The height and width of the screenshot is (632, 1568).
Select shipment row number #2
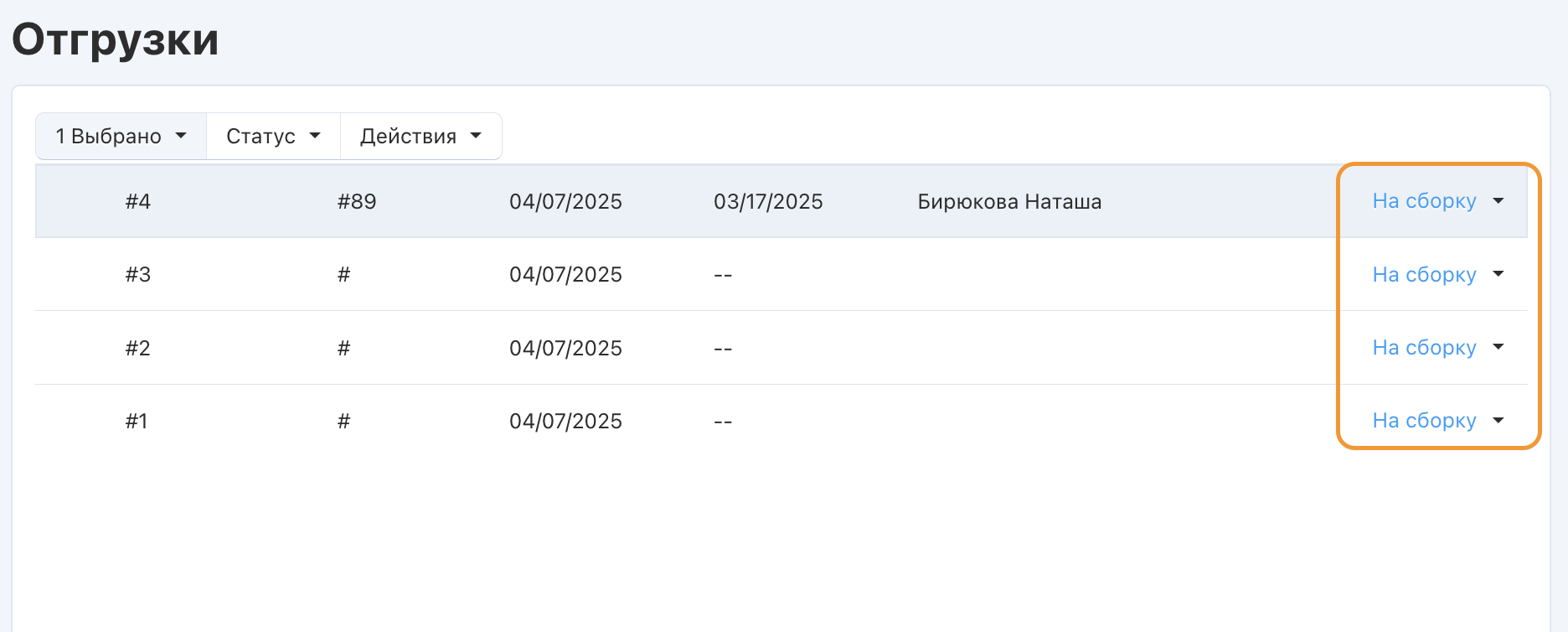point(138,348)
